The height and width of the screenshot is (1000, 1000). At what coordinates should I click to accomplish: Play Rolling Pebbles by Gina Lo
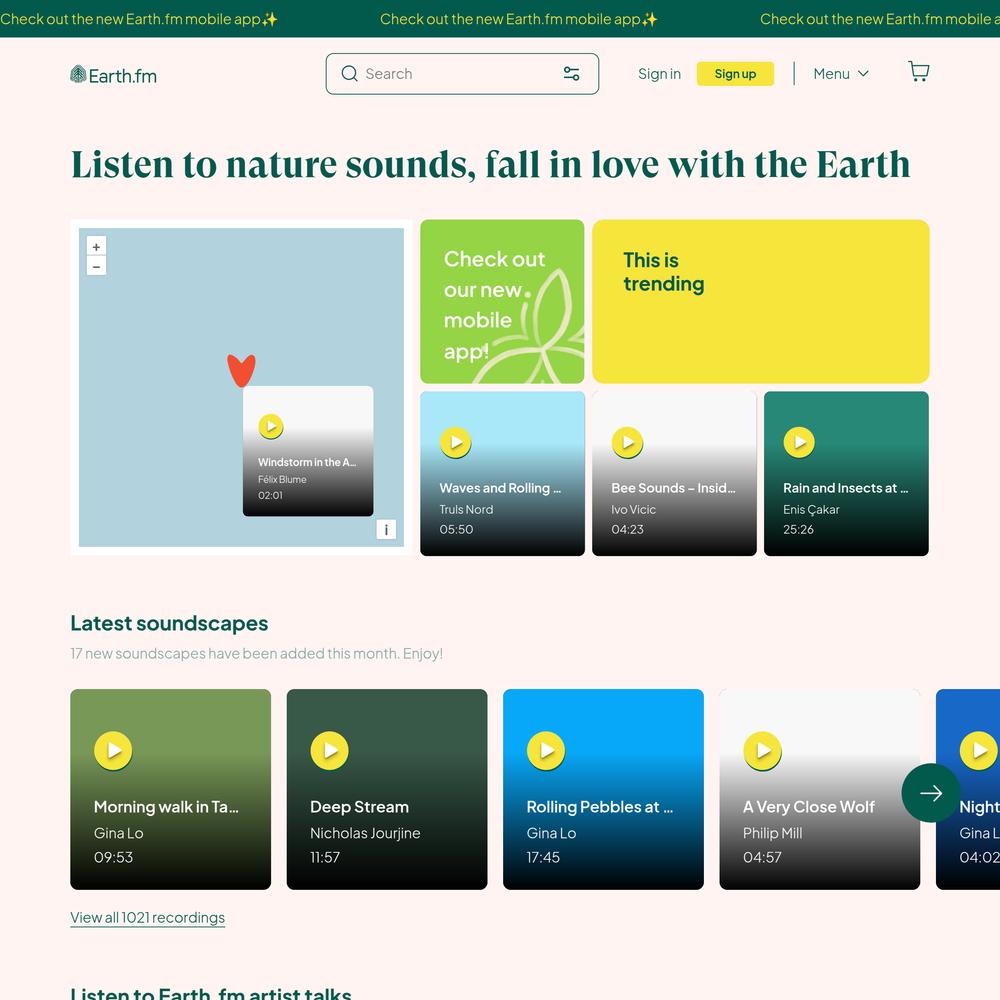coord(546,751)
